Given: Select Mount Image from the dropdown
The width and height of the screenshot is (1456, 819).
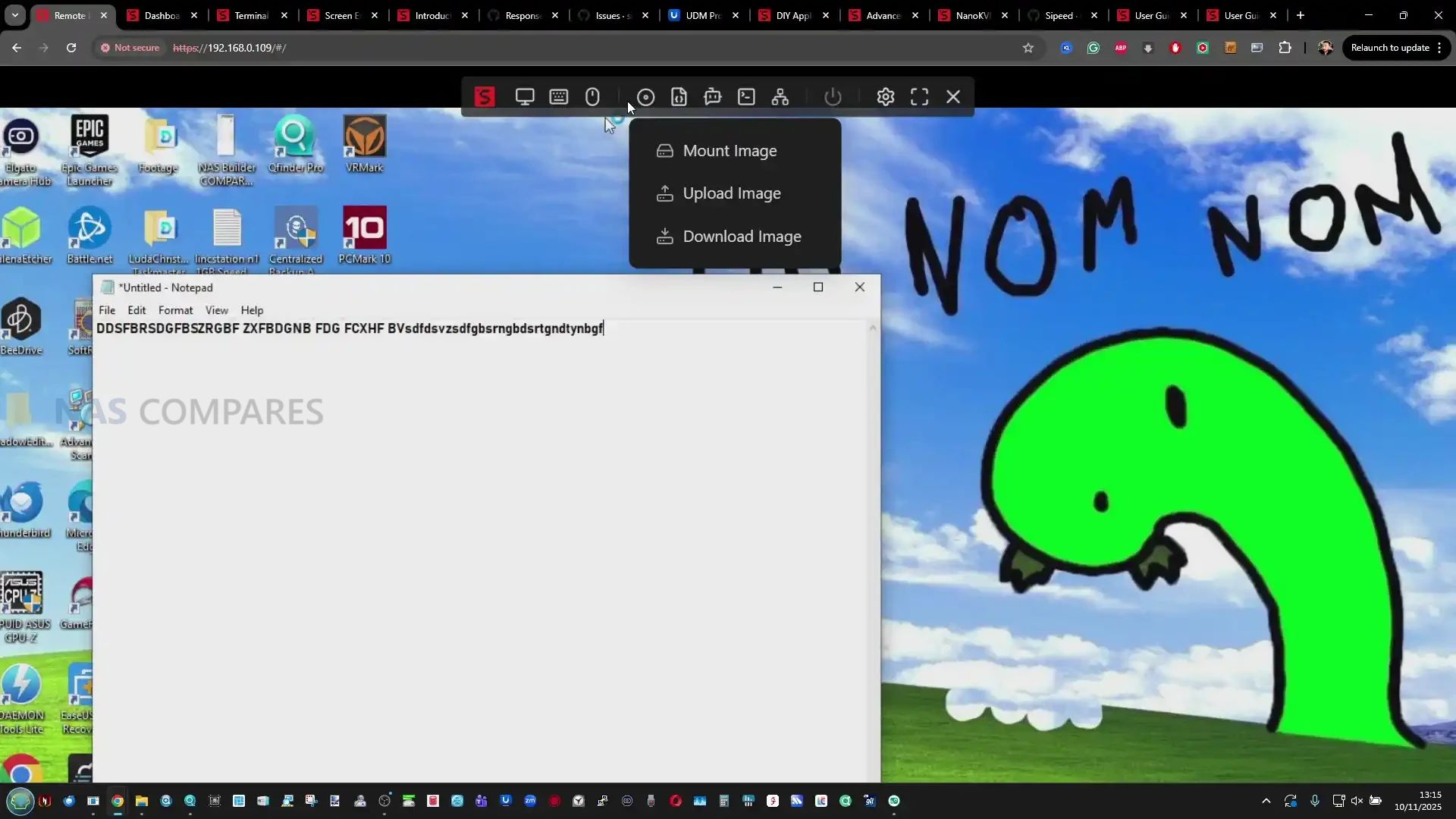Looking at the screenshot, I should pyautogui.click(x=730, y=151).
